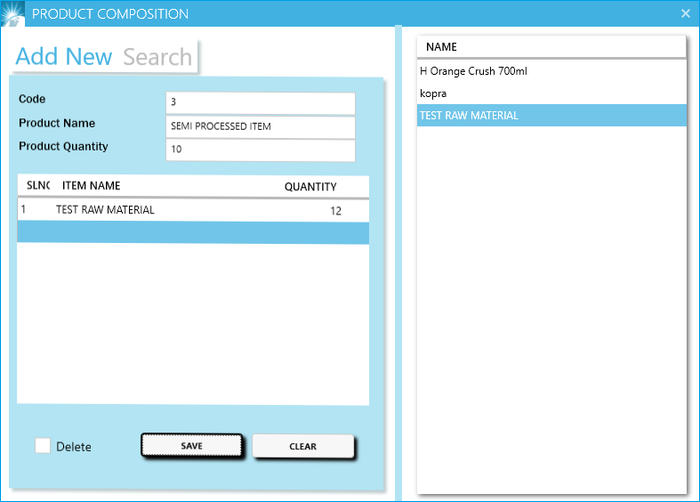
Task: Enable the Delete checkbox
Action: (43, 446)
